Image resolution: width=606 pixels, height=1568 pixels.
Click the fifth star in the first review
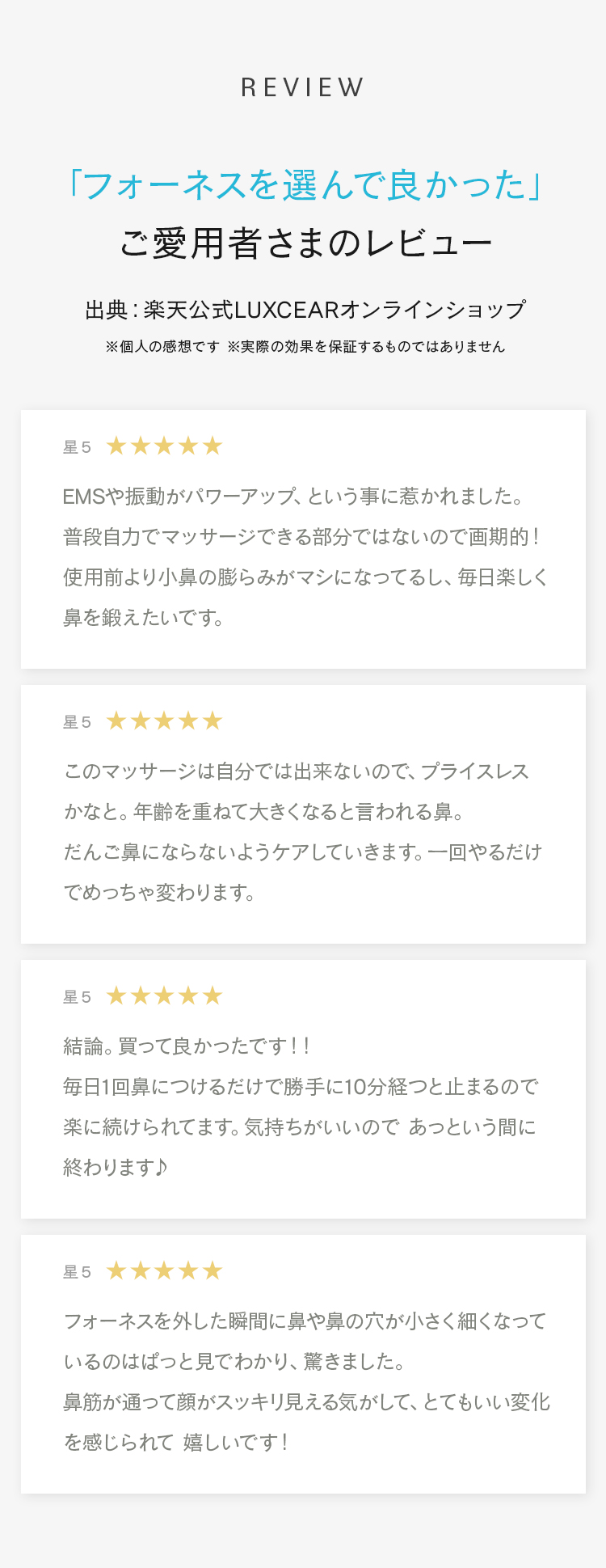tap(213, 446)
